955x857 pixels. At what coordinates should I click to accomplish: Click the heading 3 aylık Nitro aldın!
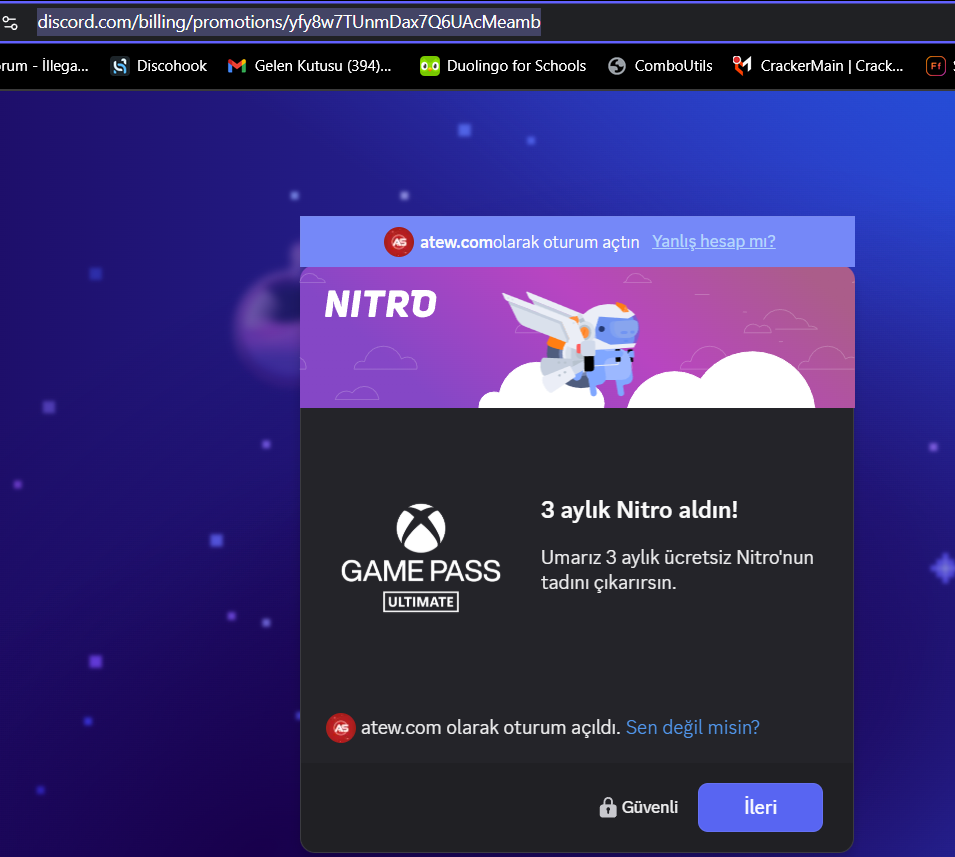tap(640, 510)
